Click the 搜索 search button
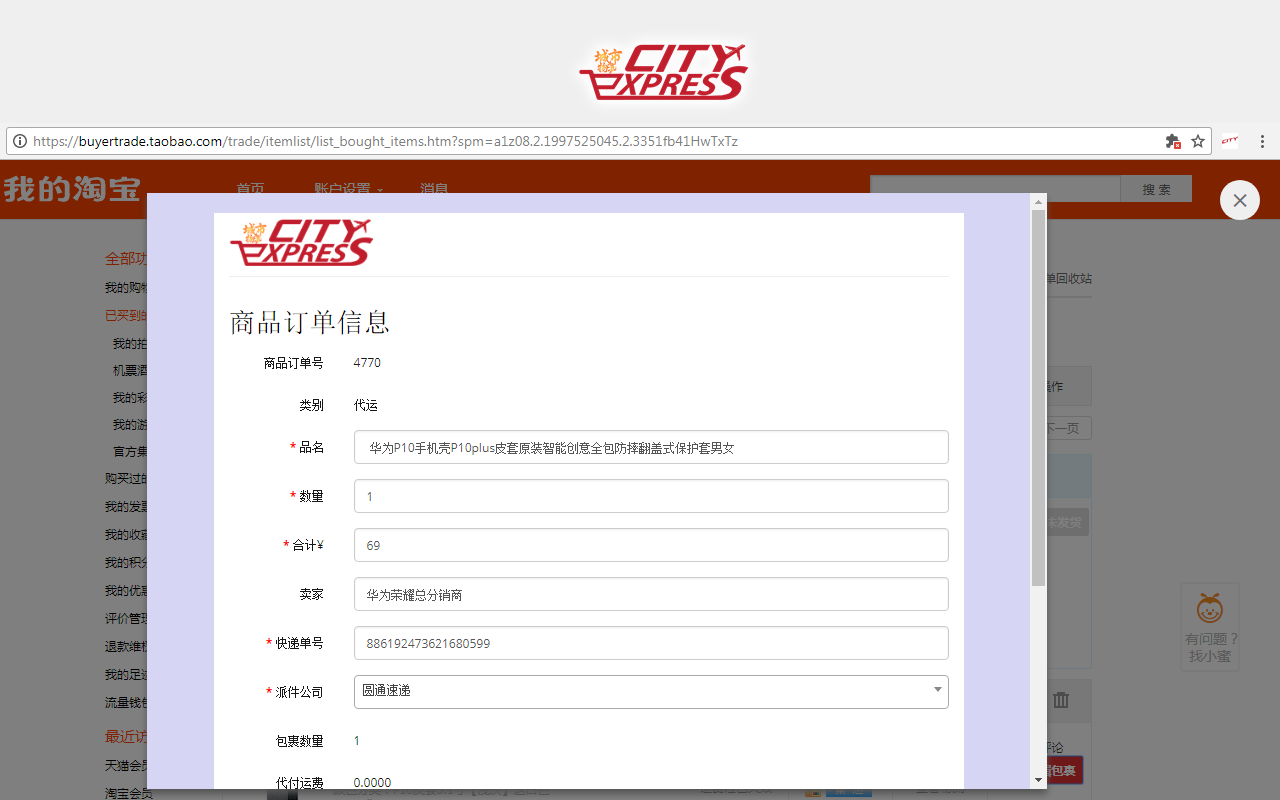1280x800 pixels. [x=1156, y=189]
